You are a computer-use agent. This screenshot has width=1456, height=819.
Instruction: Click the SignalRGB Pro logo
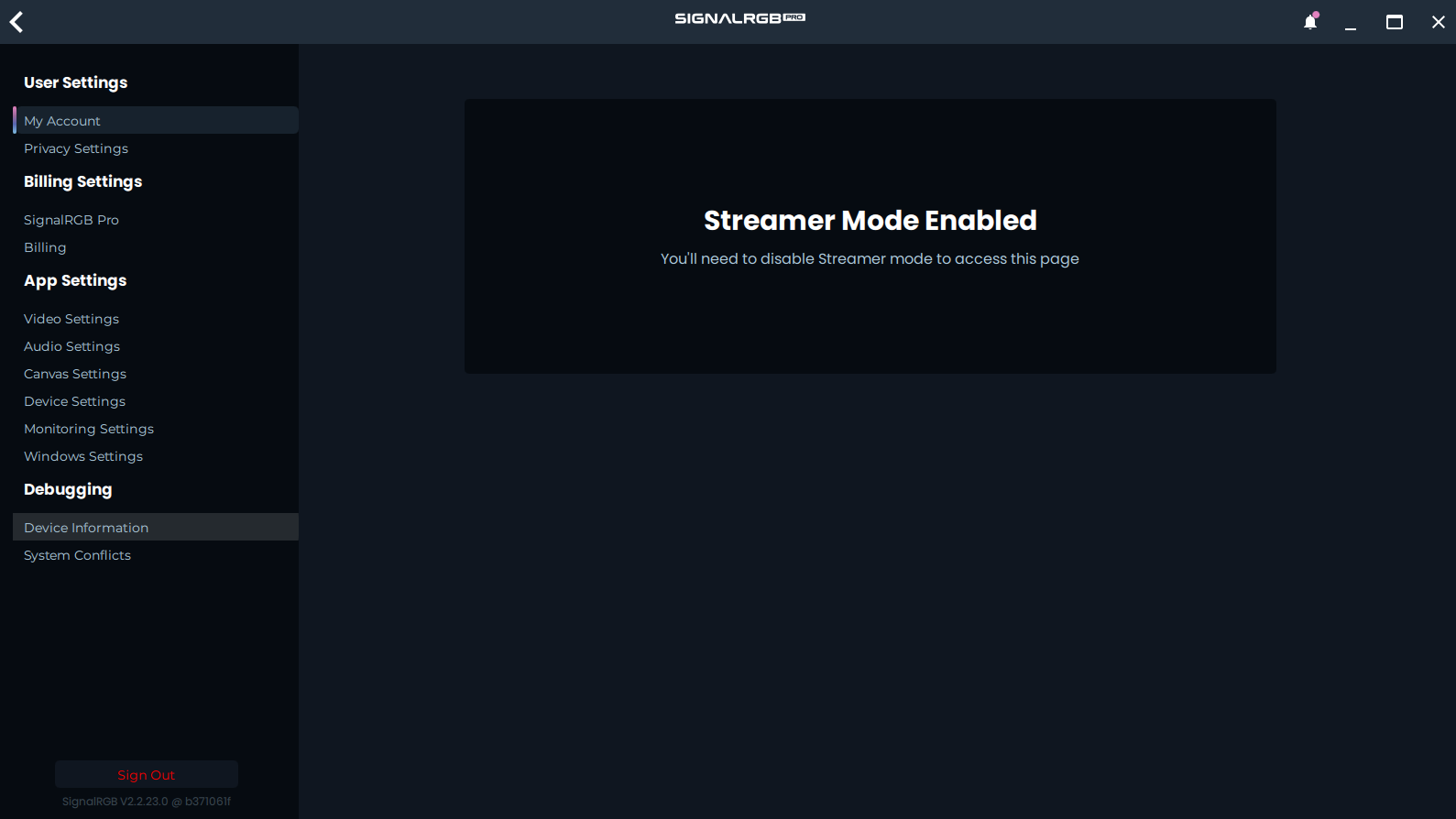click(739, 18)
